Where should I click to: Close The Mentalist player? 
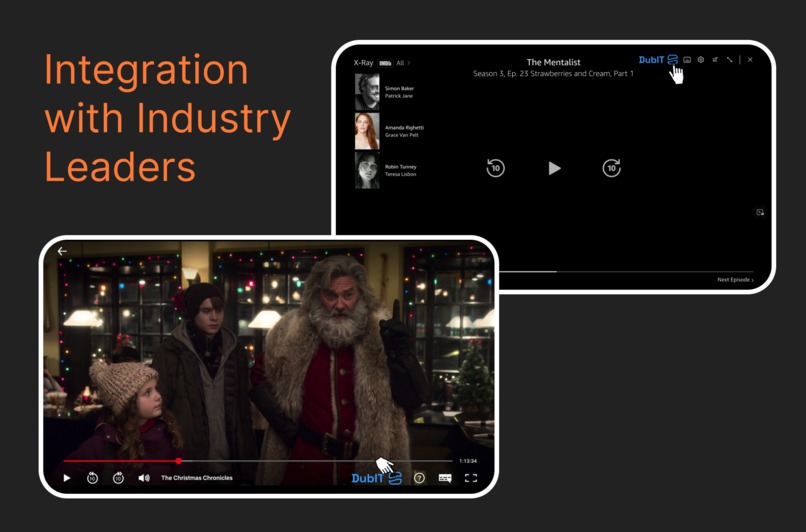click(x=750, y=60)
